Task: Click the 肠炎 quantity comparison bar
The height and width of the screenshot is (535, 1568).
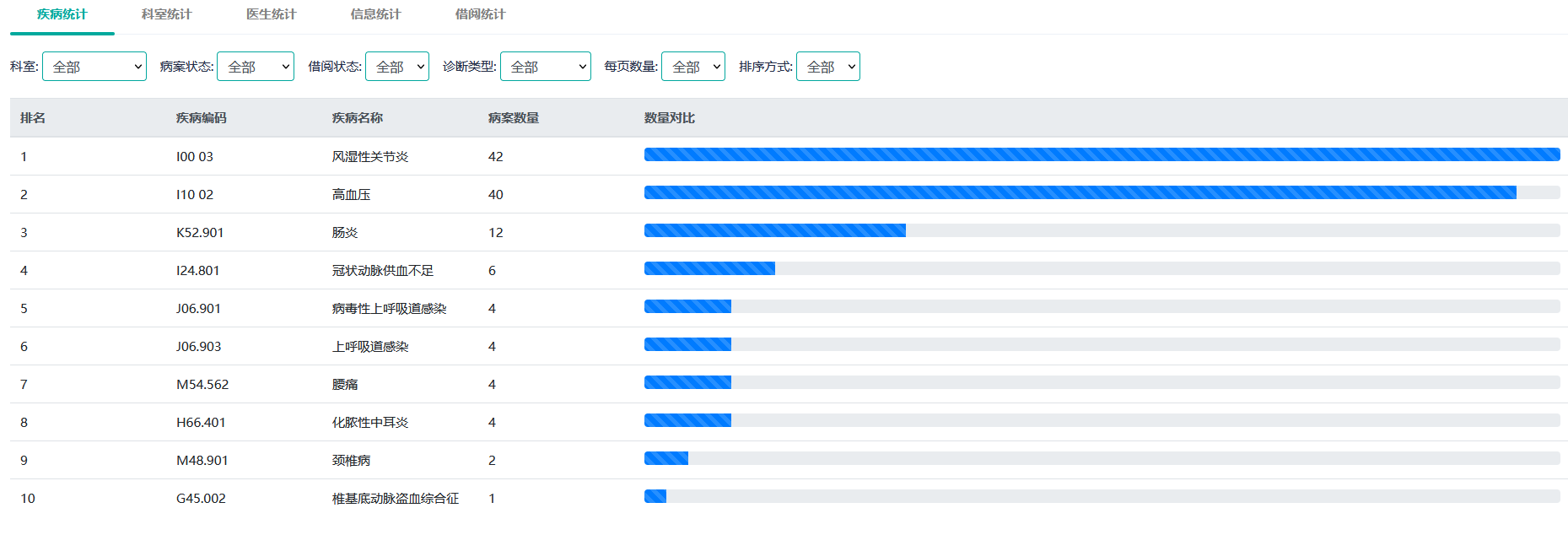Action: point(1102,230)
